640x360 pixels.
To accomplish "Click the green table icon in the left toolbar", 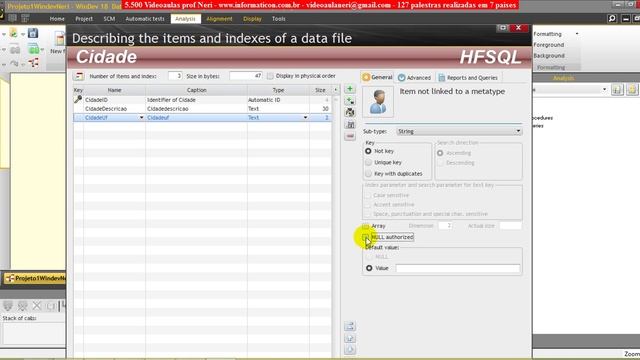I will click(x=33, y=50).
